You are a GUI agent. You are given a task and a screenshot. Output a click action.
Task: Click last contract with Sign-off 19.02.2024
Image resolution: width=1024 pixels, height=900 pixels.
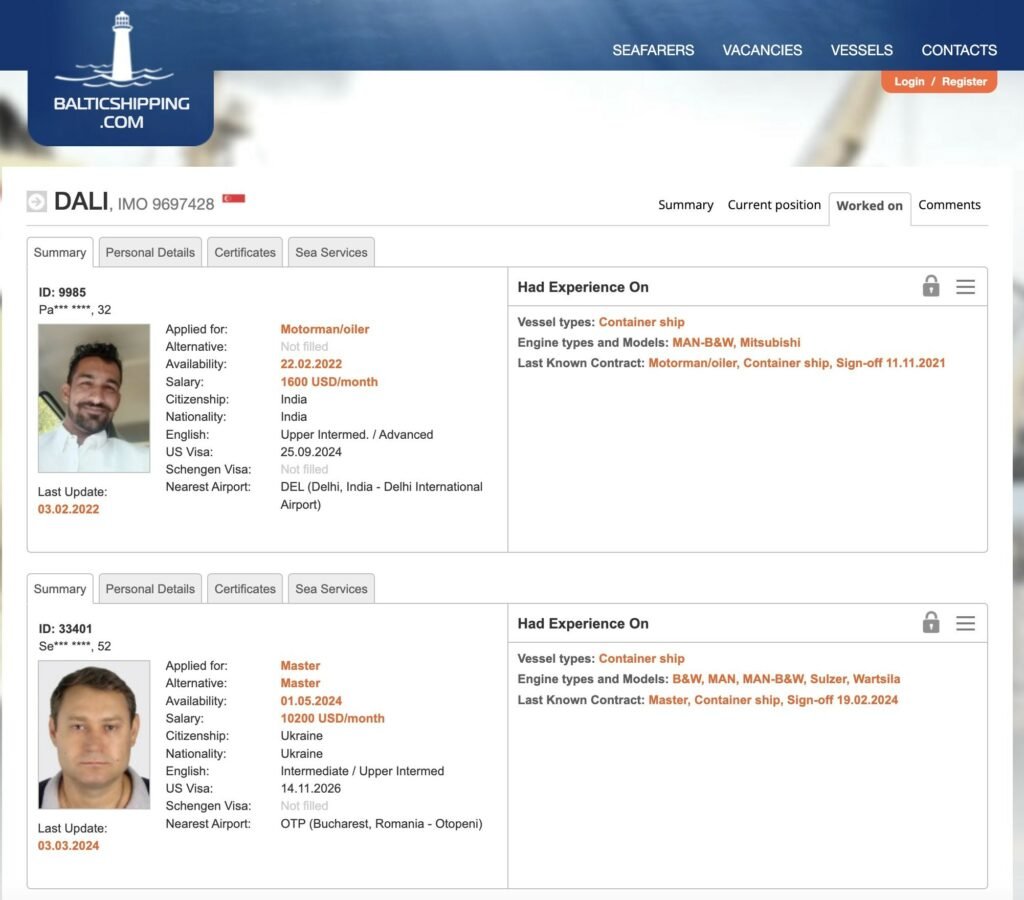pyautogui.click(x=773, y=699)
